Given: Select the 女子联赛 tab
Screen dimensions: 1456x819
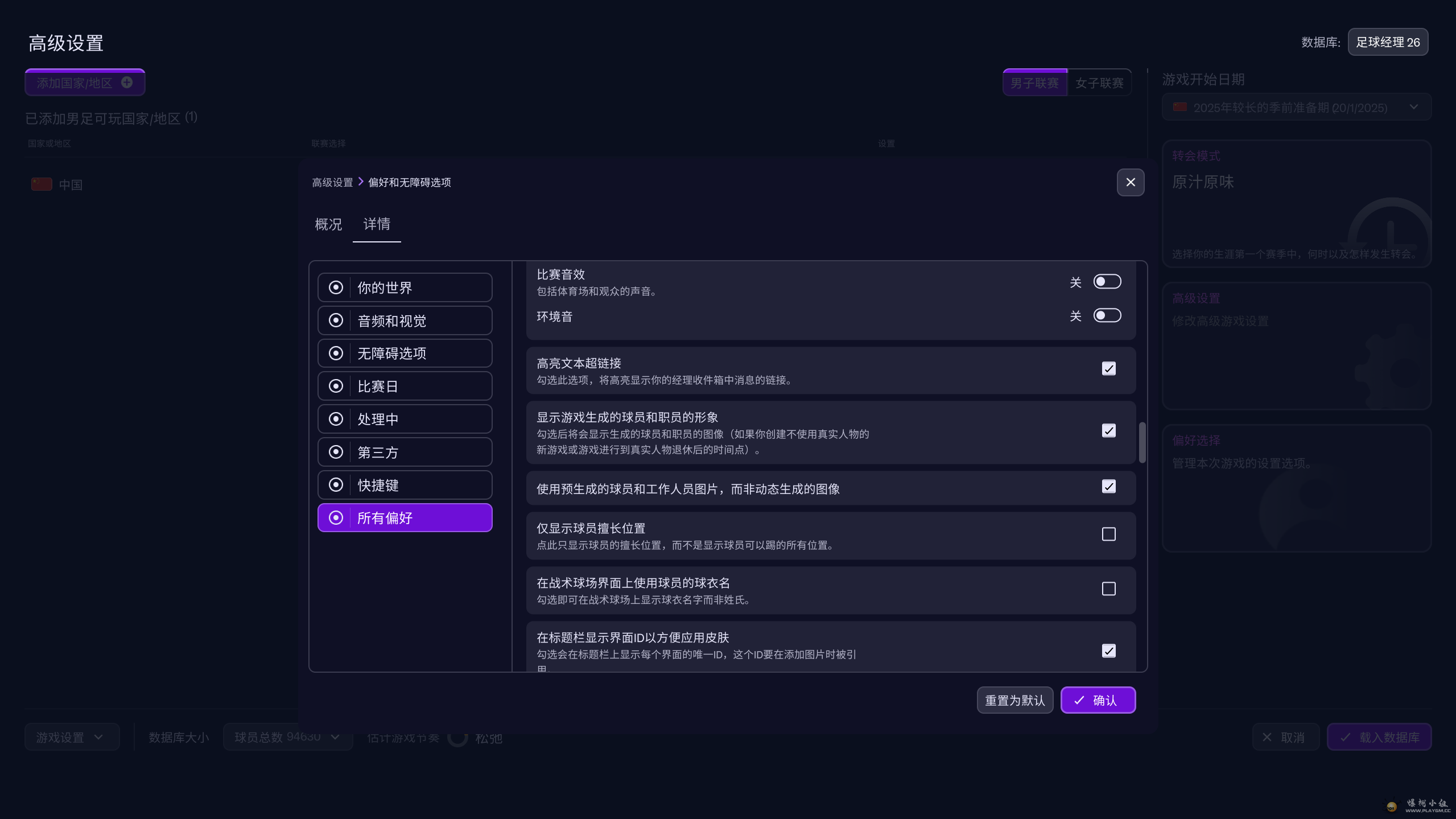Looking at the screenshot, I should point(1099,83).
